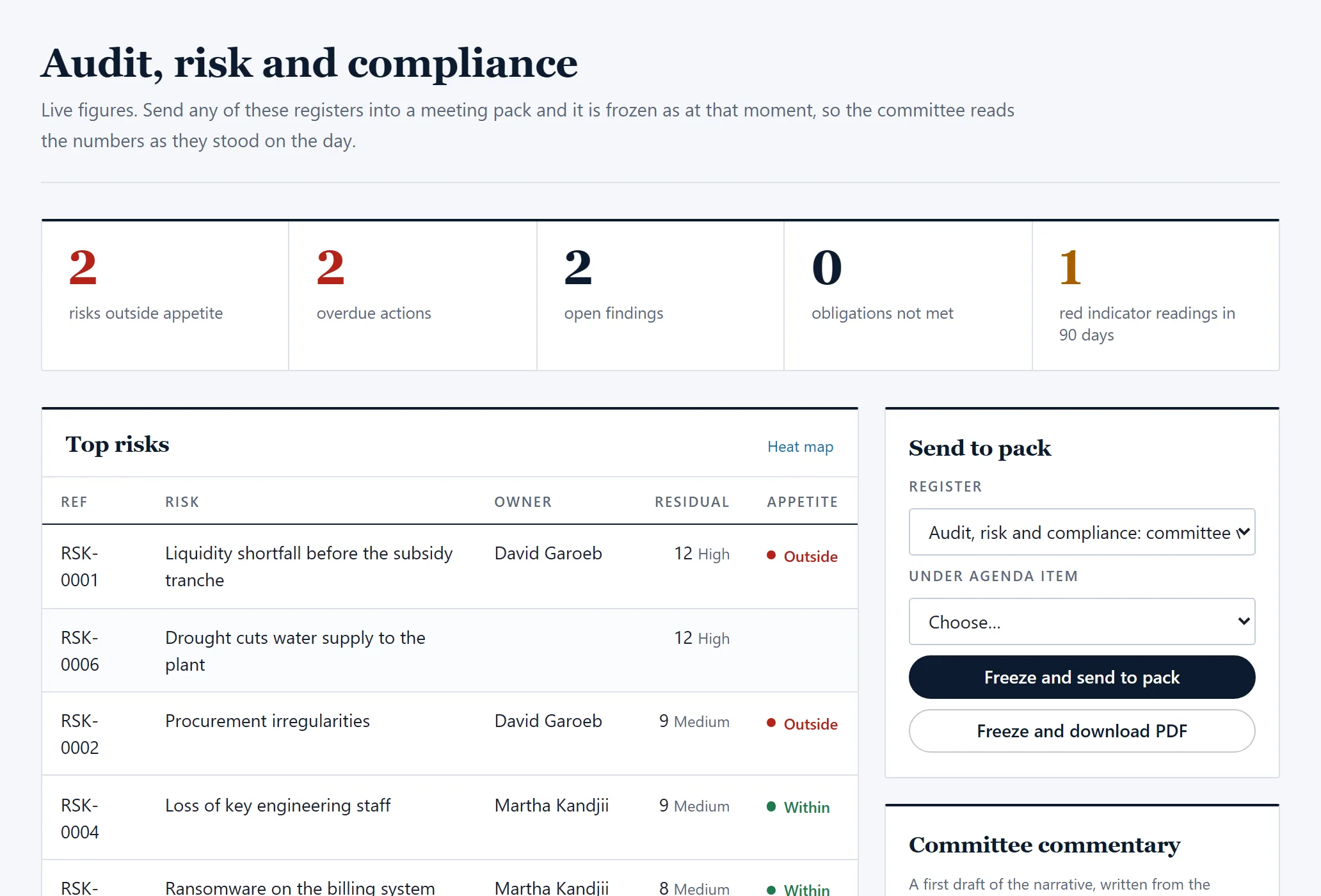Image resolution: width=1321 pixels, height=896 pixels.
Task: Click the 12 High residual for RSK-0001
Action: (702, 554)
